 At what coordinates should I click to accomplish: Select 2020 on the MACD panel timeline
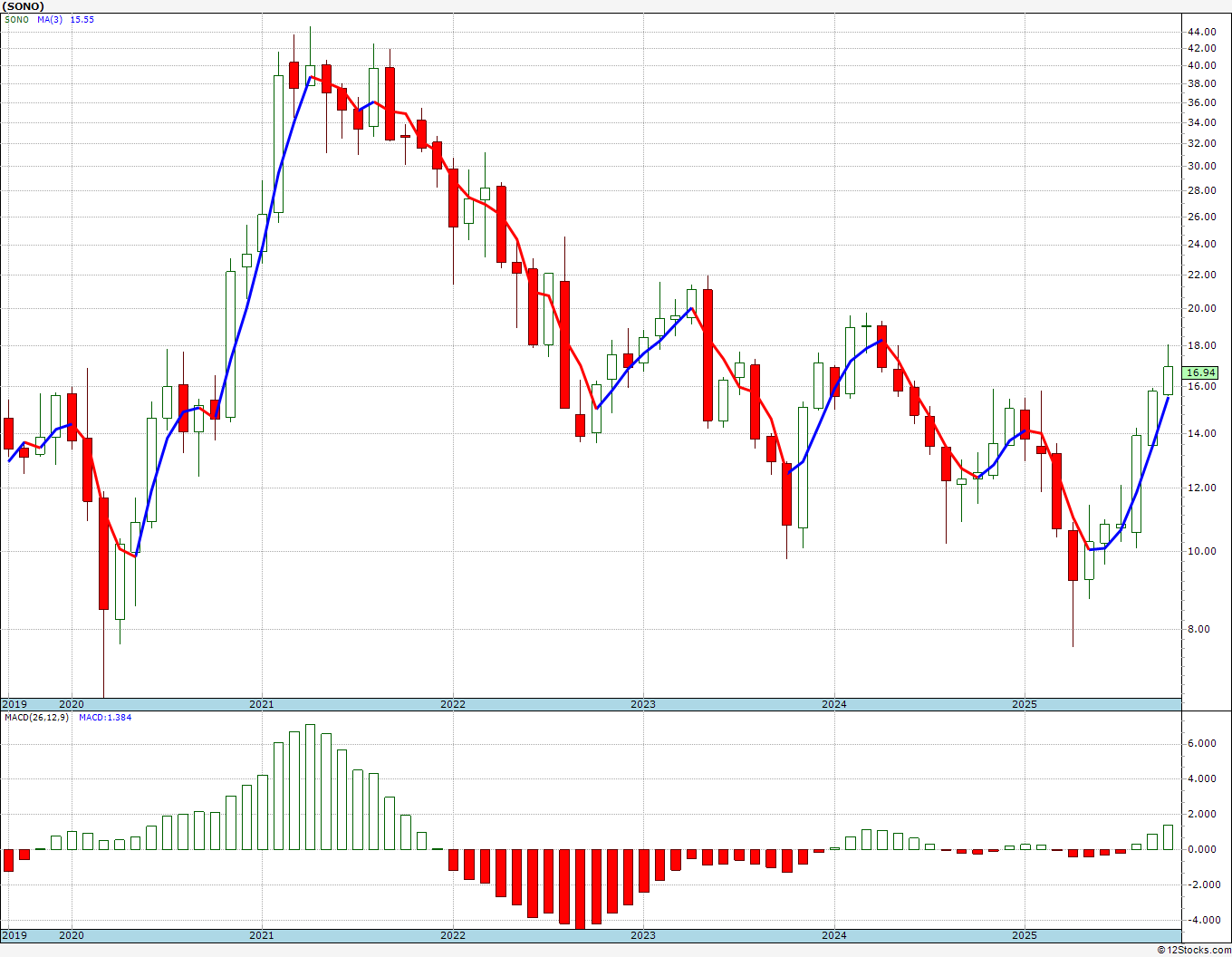click(71, 935)
